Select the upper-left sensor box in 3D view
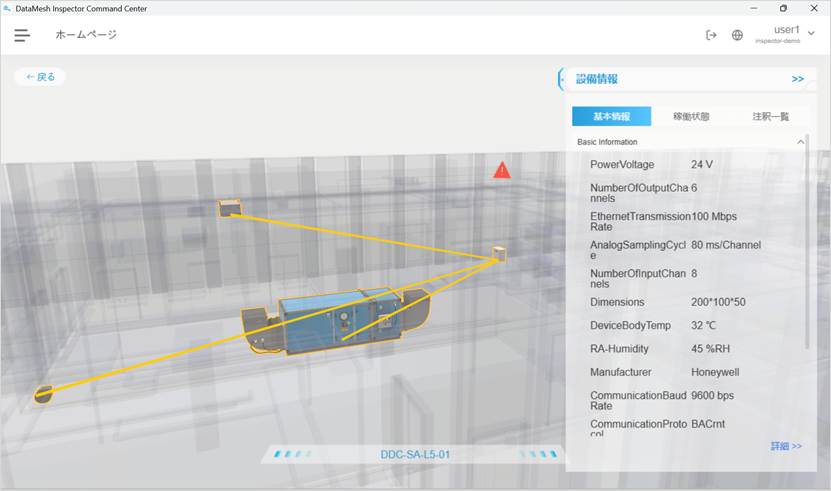Viewport: 831px width, 491px height. point(230,208)
